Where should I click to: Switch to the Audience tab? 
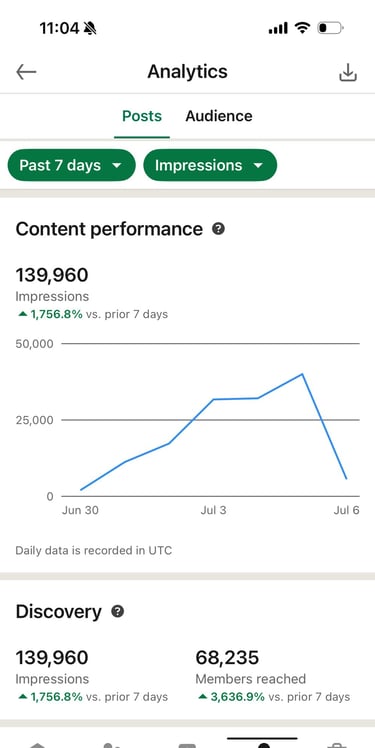(x=219, y=116)
